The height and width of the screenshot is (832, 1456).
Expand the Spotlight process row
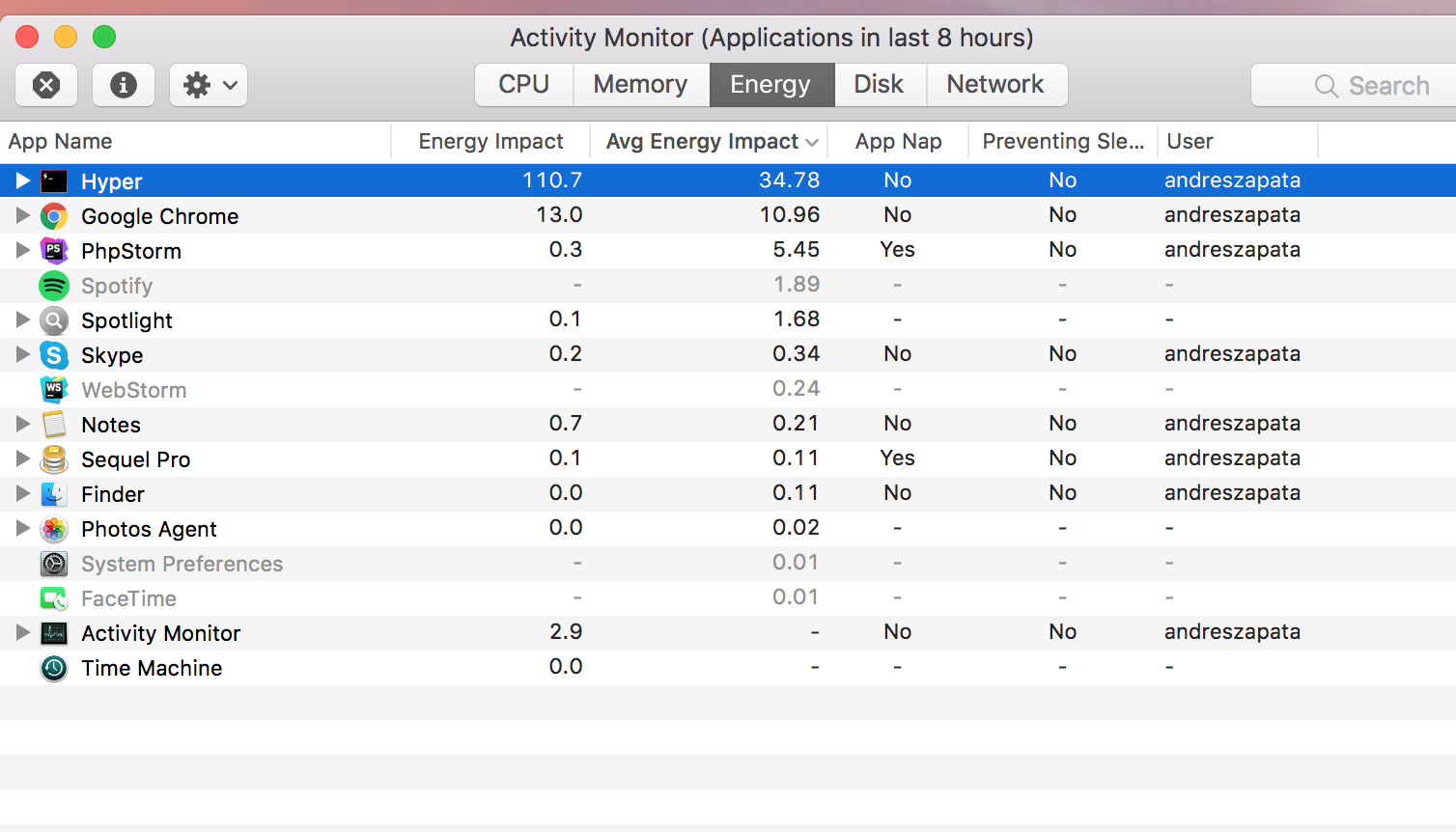(x=23, y=319)
